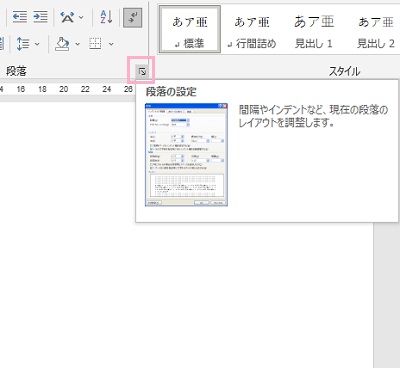Apply the 見出し 1 style

tap(314, 30)
